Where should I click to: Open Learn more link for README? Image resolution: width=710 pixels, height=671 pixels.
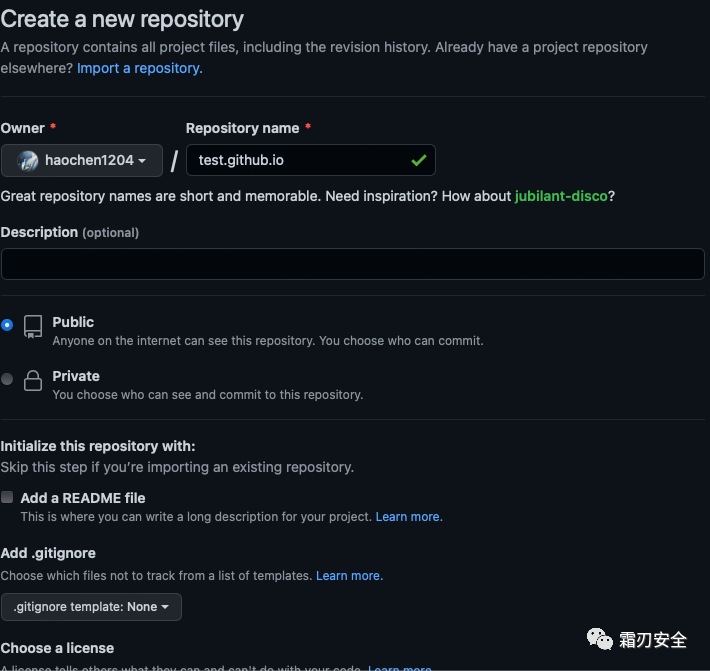408,517
